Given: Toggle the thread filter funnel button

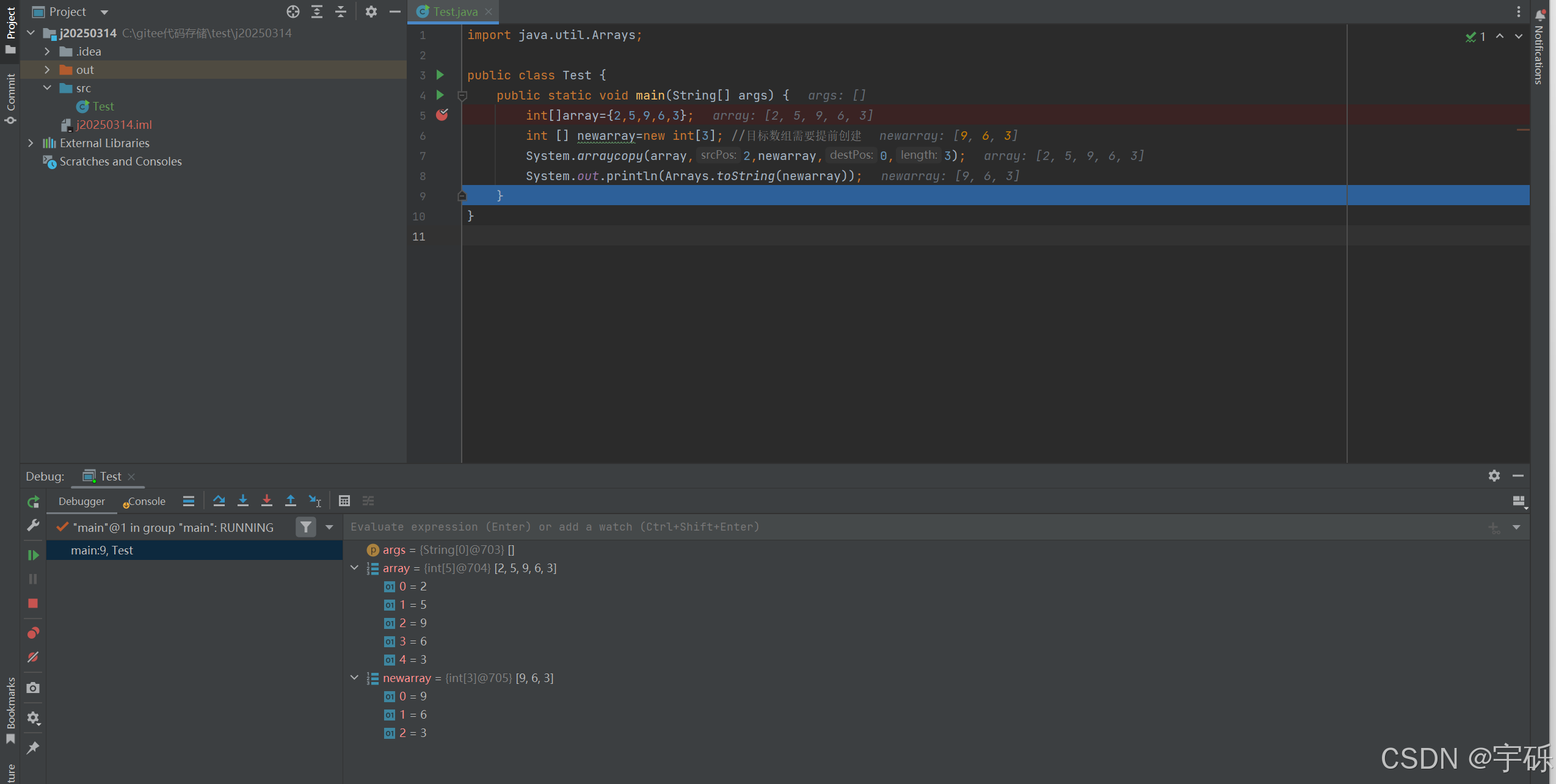Looking at the screenshot, I should (x=305, y=527).
